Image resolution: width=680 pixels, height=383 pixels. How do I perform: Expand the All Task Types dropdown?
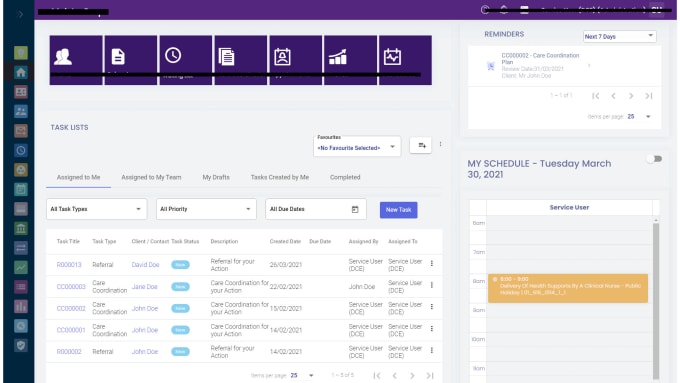click(97, 209)
